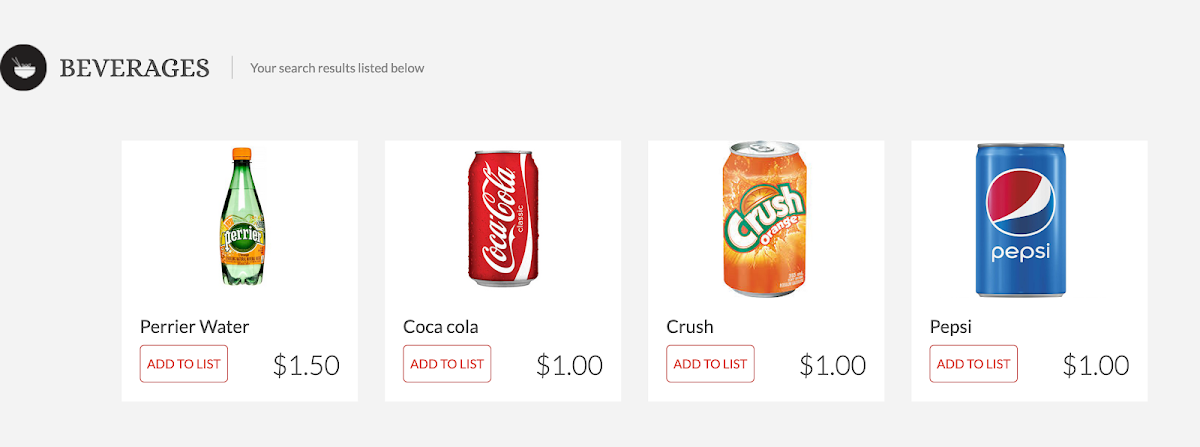1200x447 pixels.
Task: Click the Perrier Water product name
Action: point(194,327)
